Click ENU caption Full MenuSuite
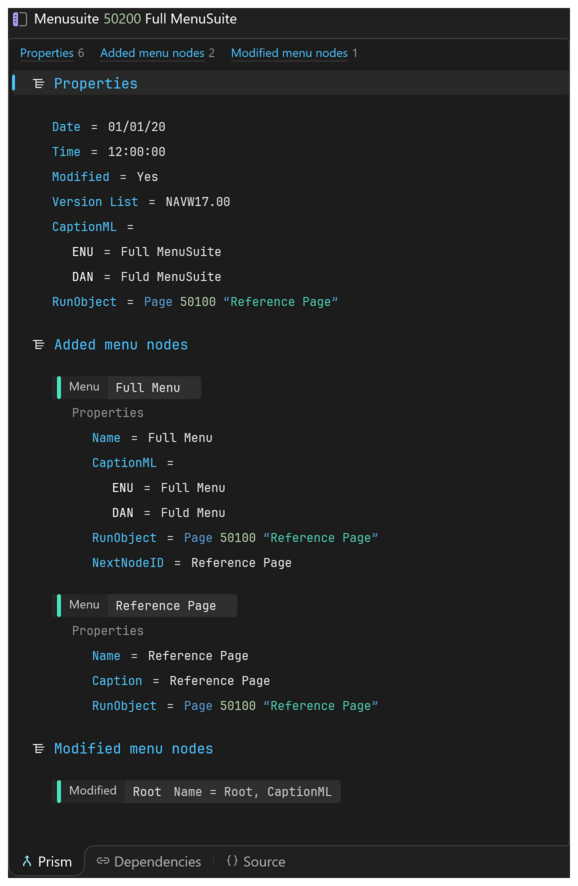Viewport: 578px width, 886px height. [x=171, y=252]
